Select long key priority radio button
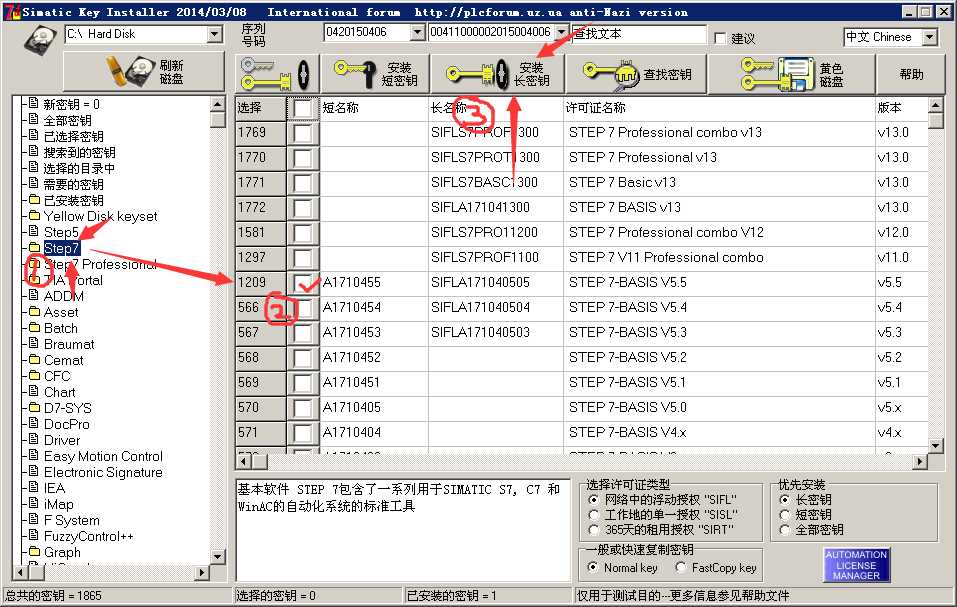The width and height of the screenshot is (957, 607). (x=785, y=500)
